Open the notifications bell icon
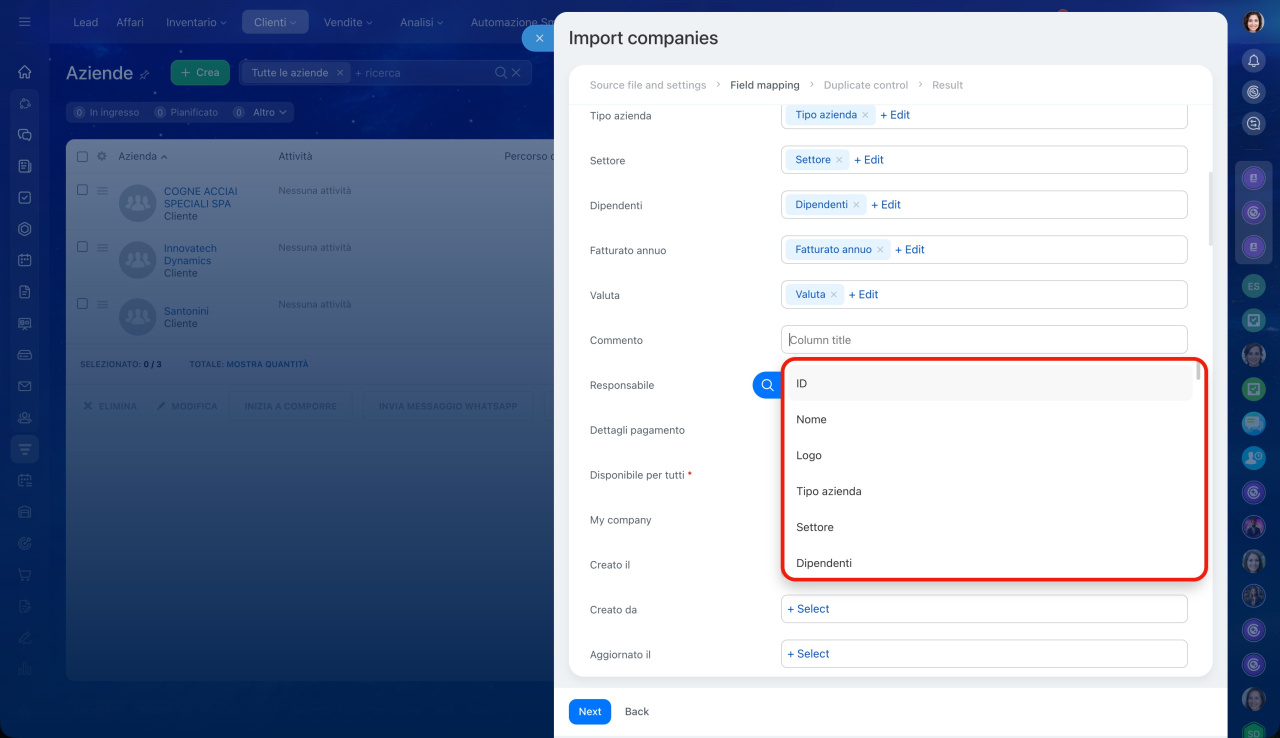The width and height of the screenshot is (1280, 738). (x=1253, y=61)
